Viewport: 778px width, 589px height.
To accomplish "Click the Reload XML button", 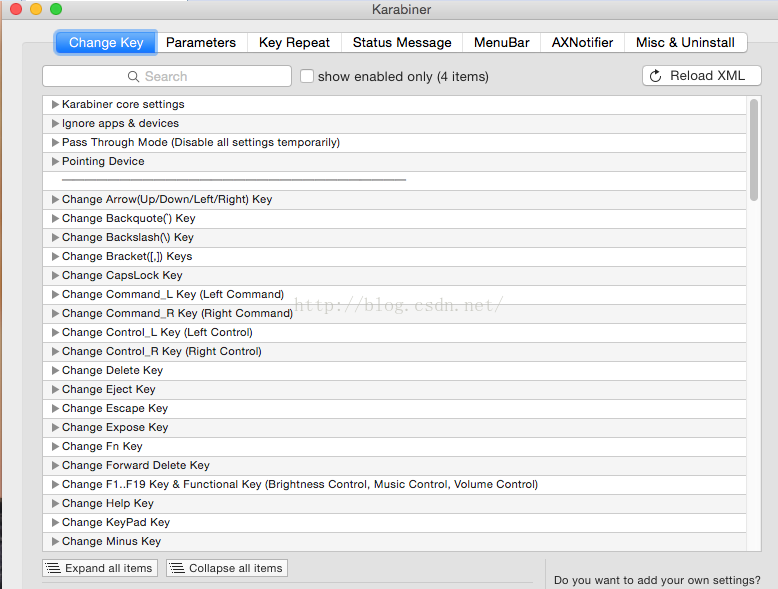I will pos(702,76).
